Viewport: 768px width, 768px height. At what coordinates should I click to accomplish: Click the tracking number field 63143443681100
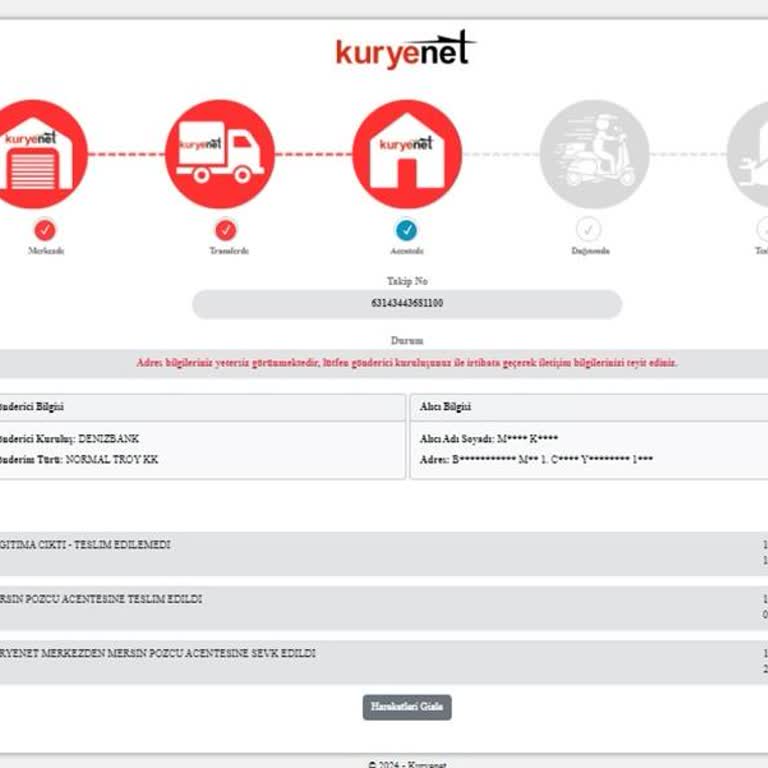pyautogui.click(x=407, y=304)
